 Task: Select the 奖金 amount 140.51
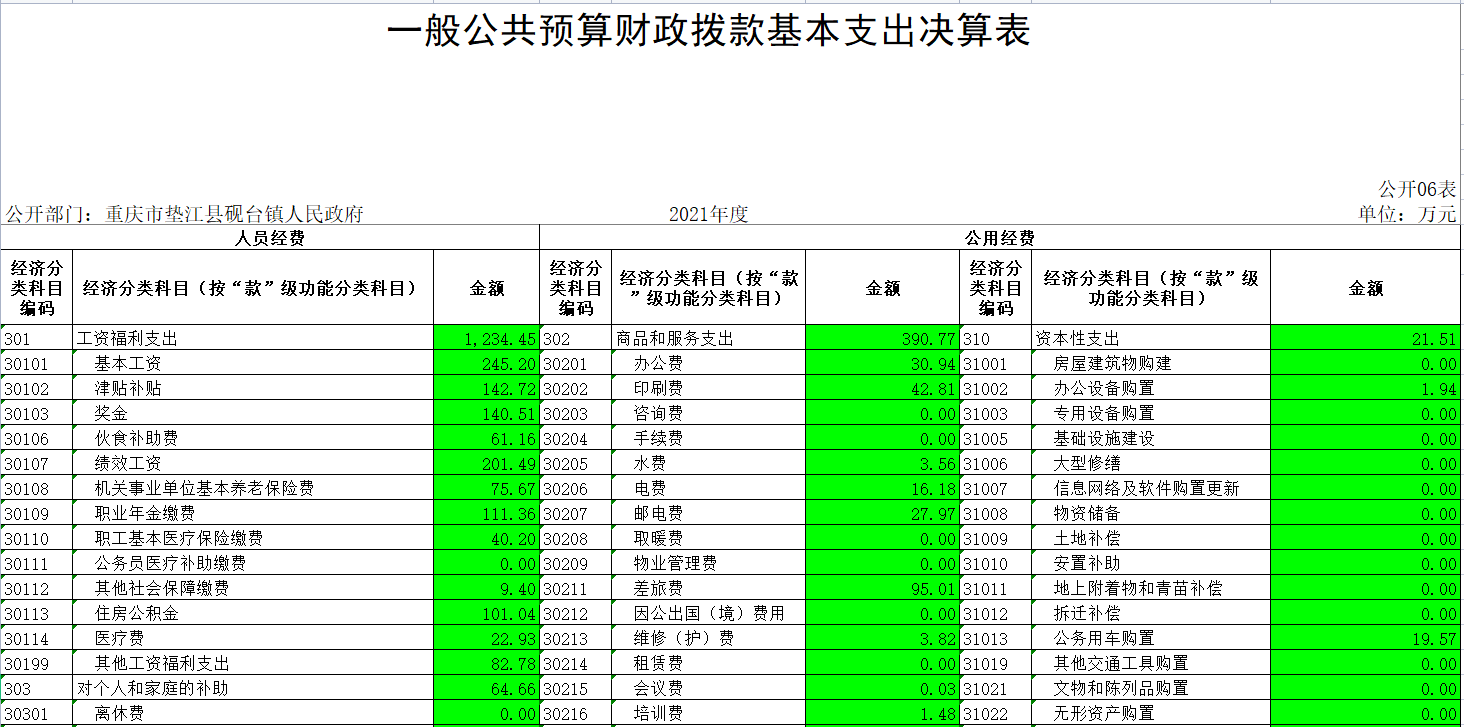487,413
